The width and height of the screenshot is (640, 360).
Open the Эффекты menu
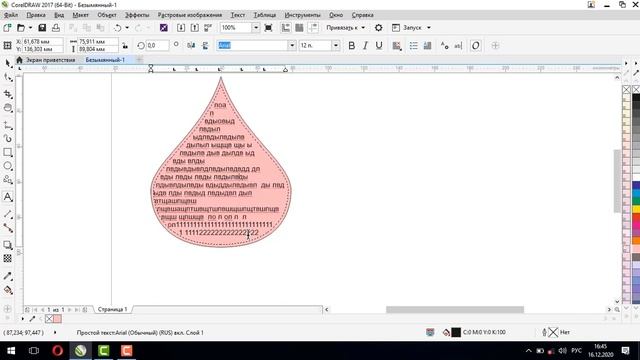(137, 15)
